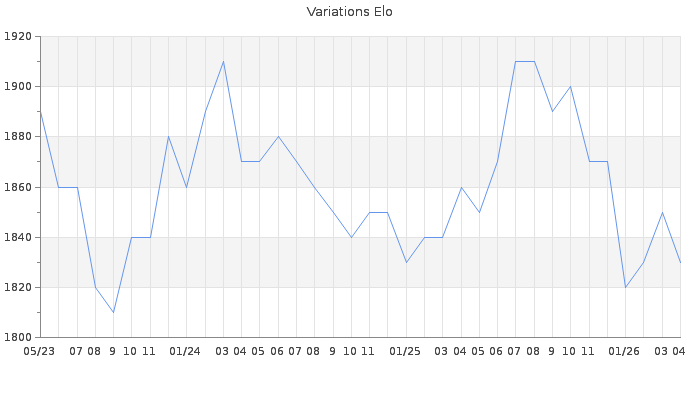700x400 pixels.
Task: Click the 1820 y-axis label
Action: click(x=18, y=287)
